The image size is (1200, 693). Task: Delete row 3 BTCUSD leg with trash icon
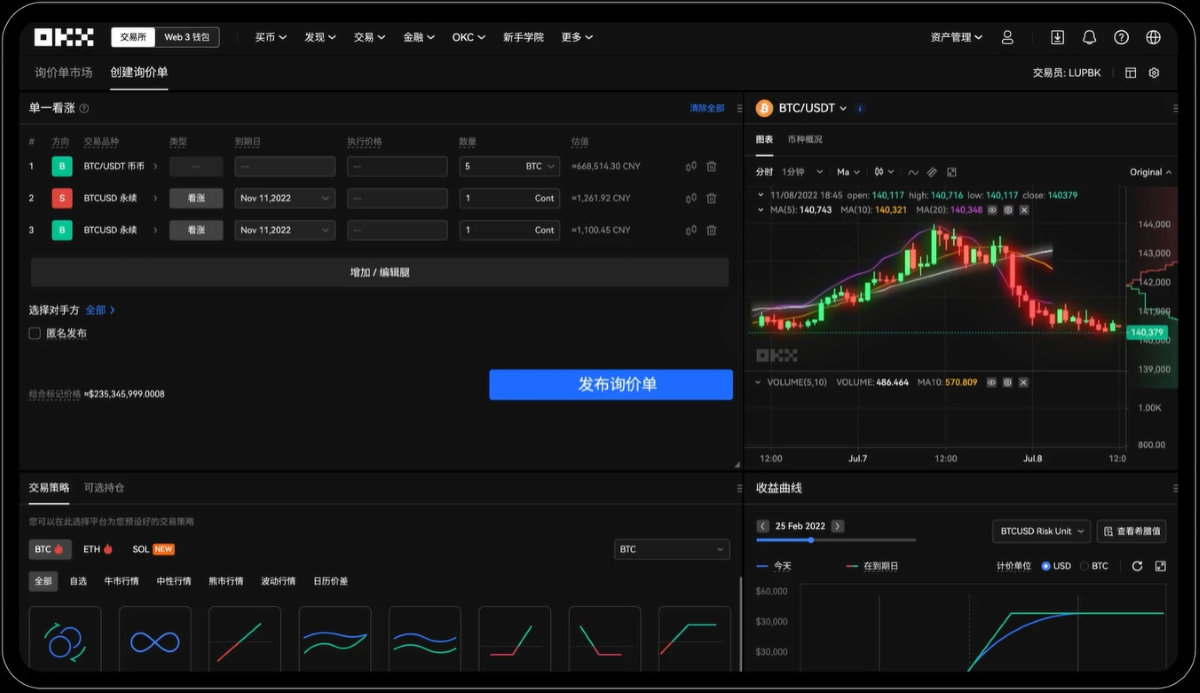tap(711, 230)
